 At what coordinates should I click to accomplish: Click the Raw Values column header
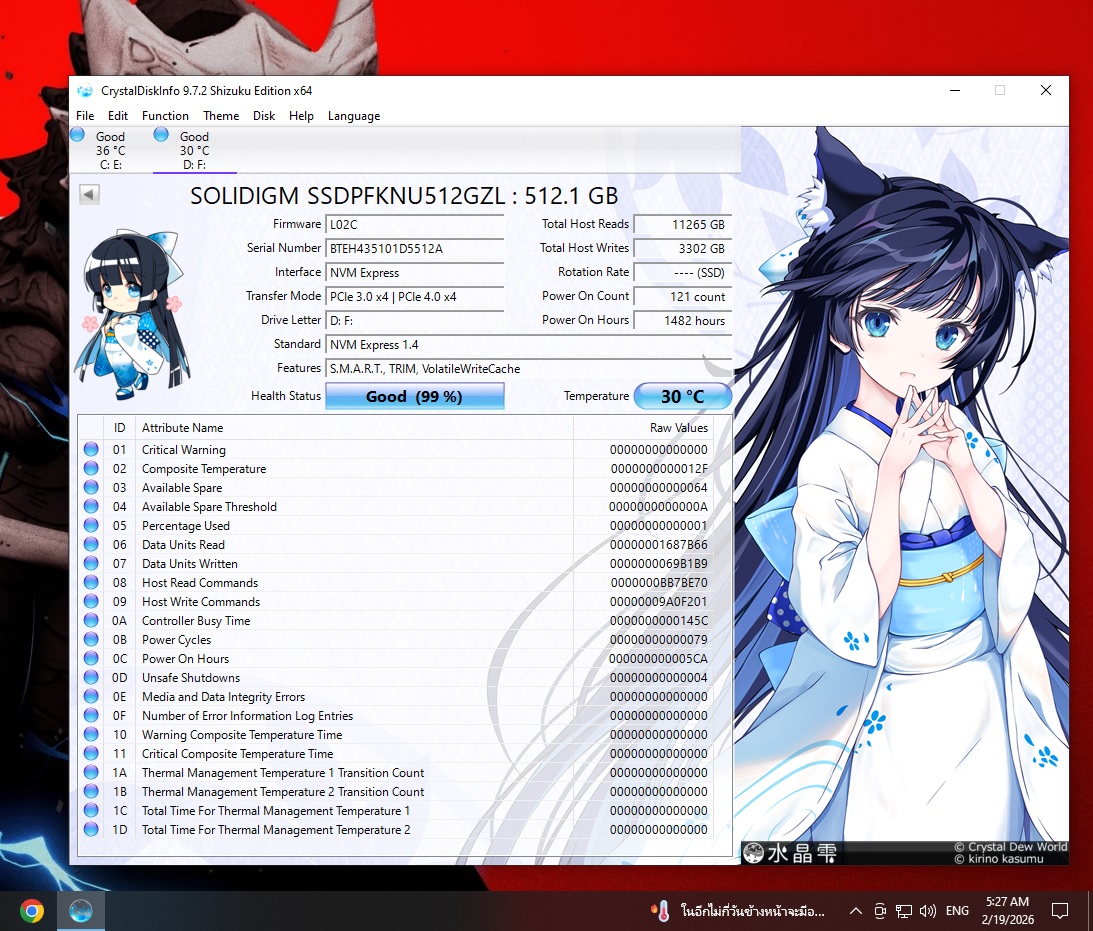pos(678,428)
